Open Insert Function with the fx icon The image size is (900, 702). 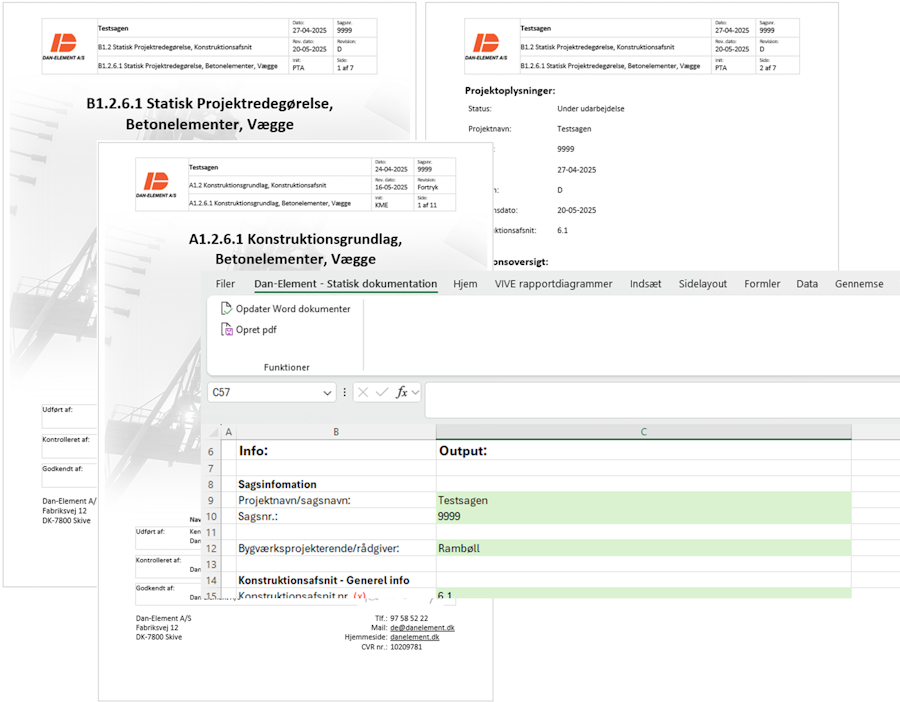[x=403, y=392]
